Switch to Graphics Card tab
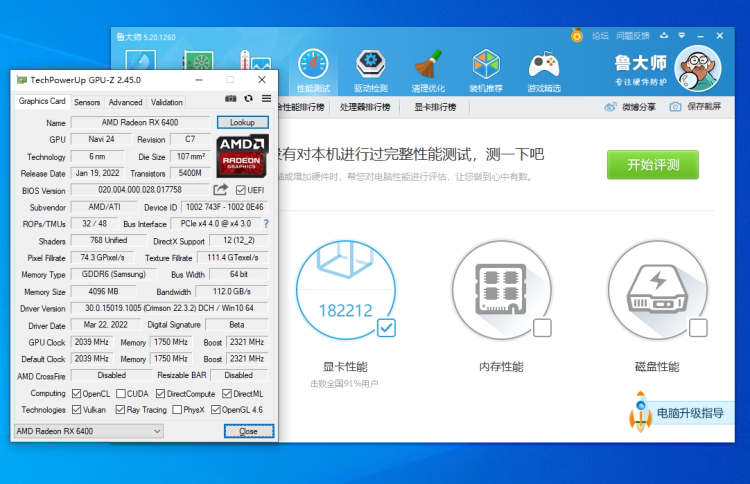750x484 pixels. 42,101
